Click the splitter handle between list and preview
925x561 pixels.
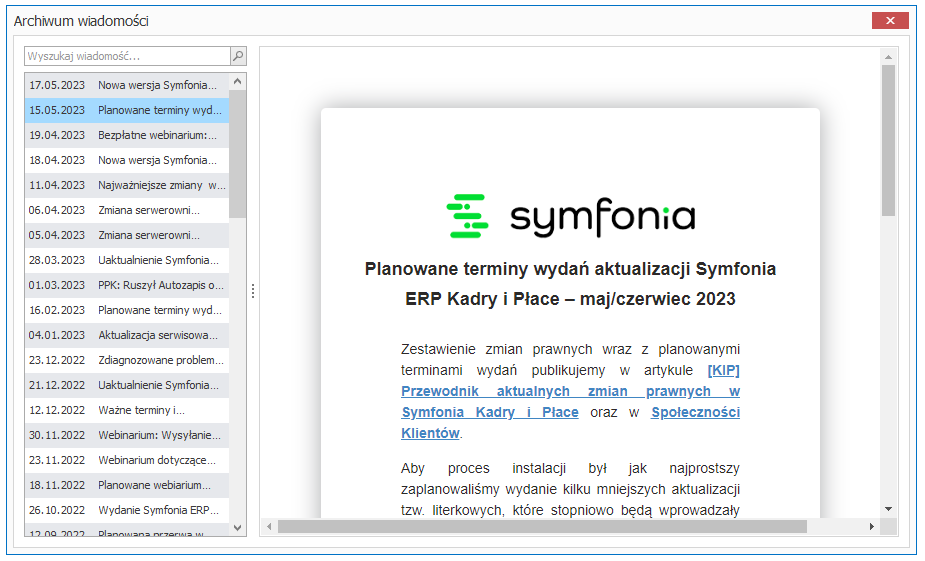point(253,291)
